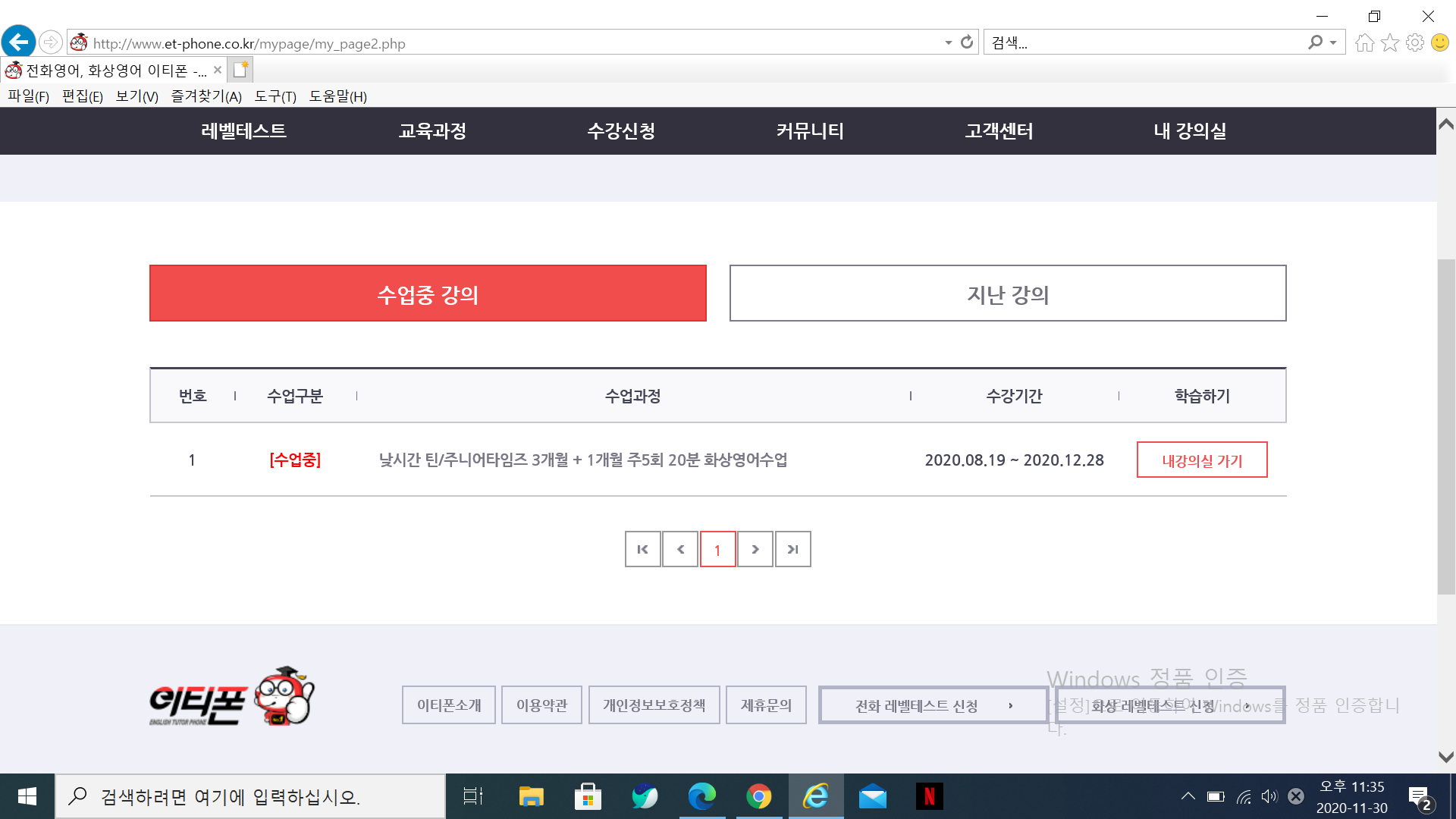Launch Chrome from the taskbar
1456x819 pixels.
tap(758, 796)
